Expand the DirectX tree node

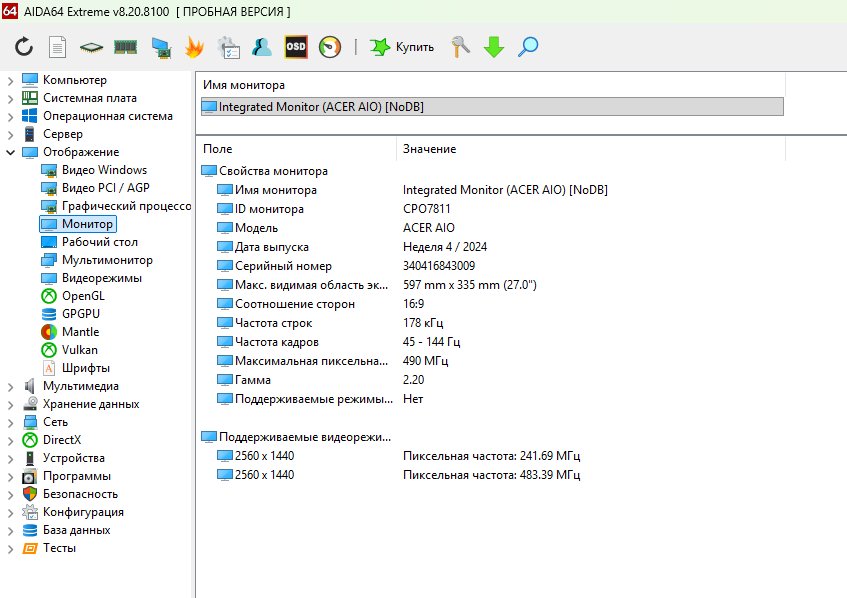tap(10, 440)
